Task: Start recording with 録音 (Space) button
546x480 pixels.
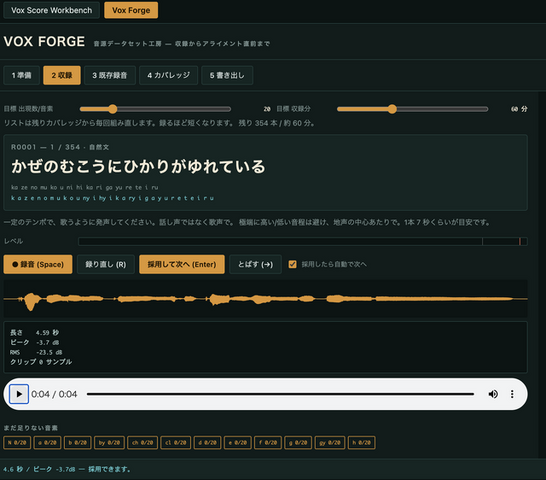Action: click(38, 264)
